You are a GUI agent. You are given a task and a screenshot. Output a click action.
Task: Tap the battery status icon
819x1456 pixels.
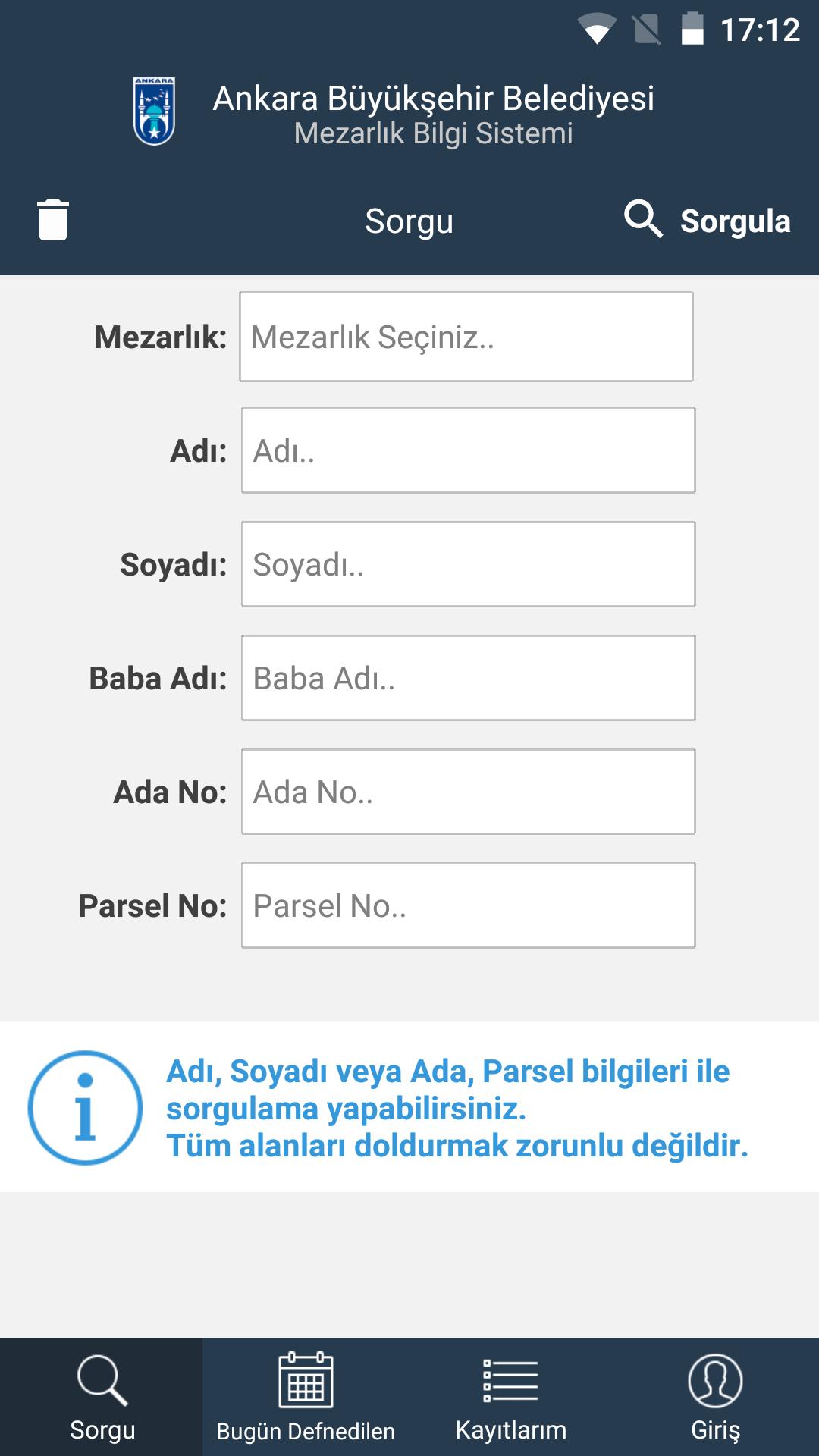click(x=692, y=29)
